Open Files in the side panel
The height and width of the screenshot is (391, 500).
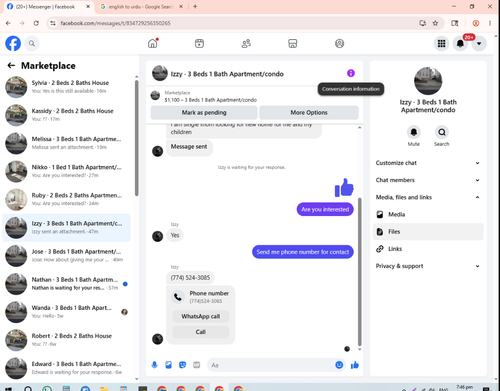coord(428,232)
